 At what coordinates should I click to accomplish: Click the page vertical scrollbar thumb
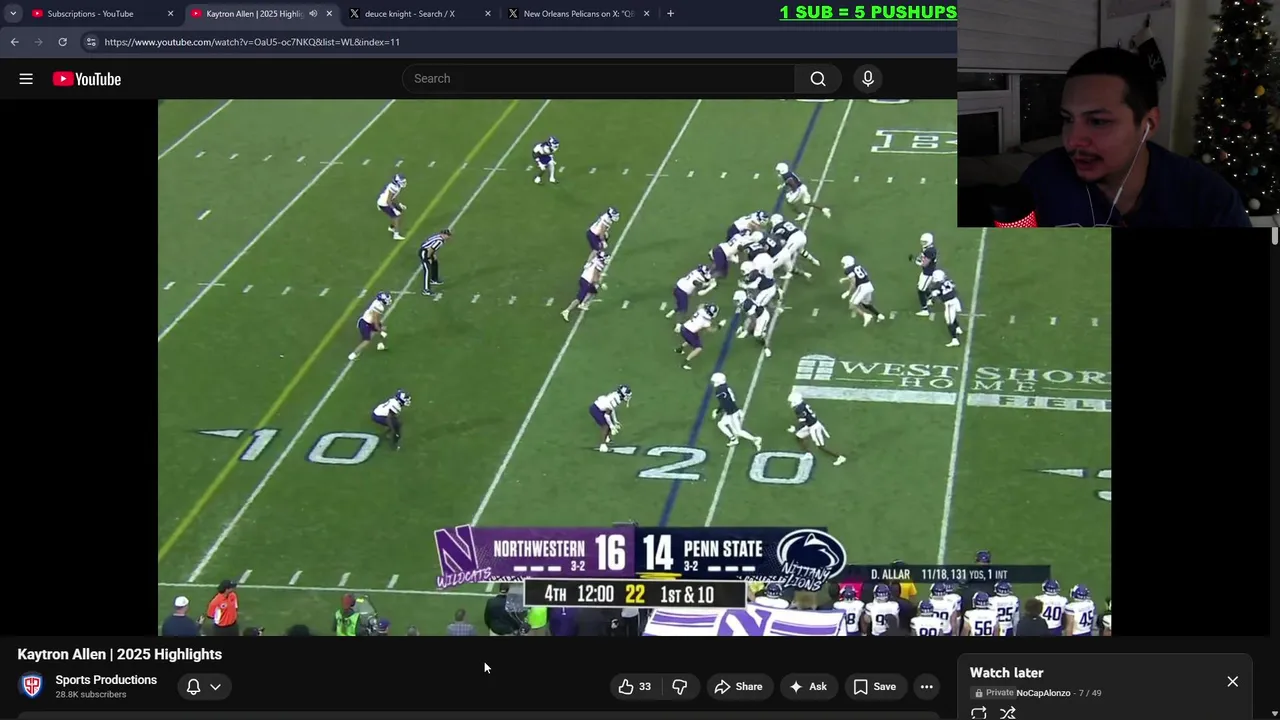coord(1274,236)
